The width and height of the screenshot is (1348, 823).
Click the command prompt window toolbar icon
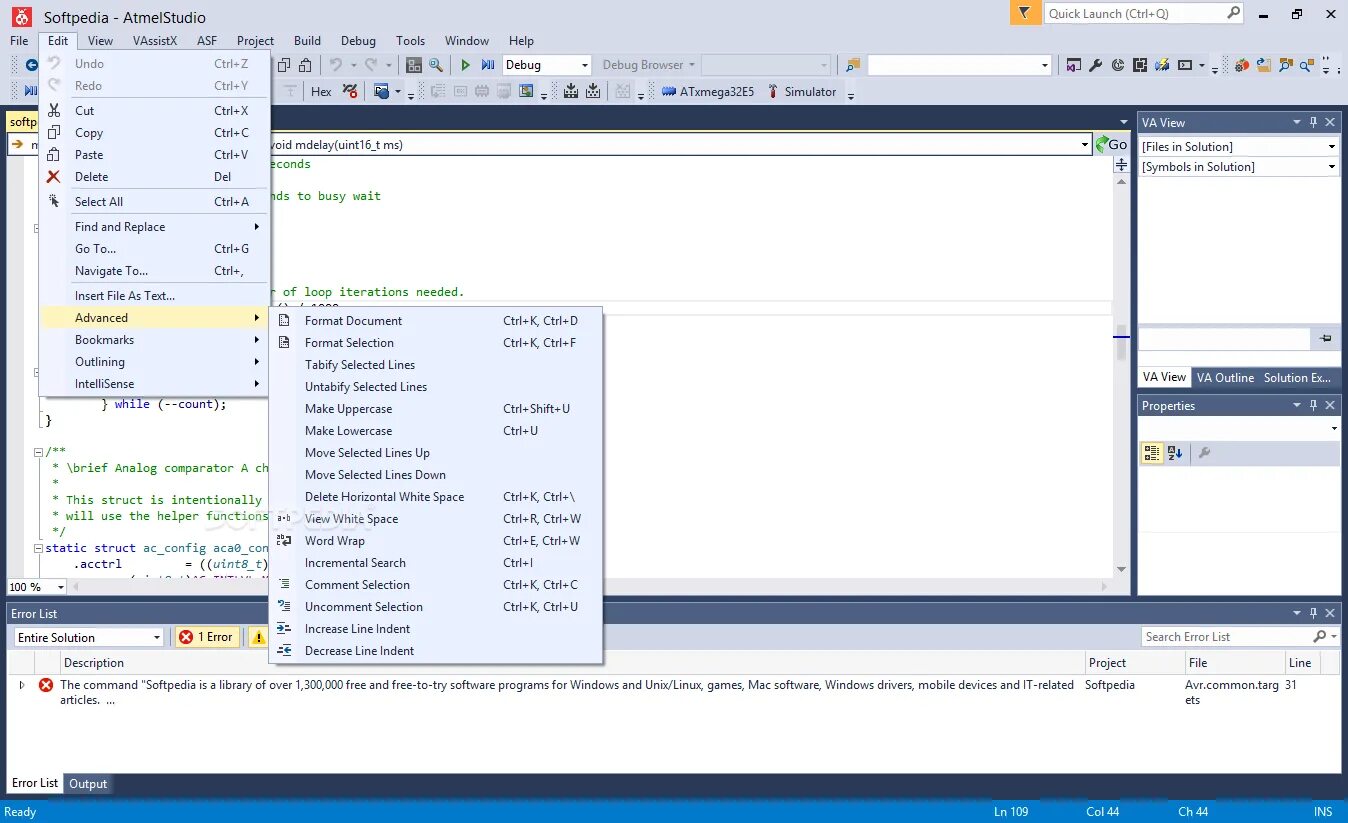point(1185,65)
